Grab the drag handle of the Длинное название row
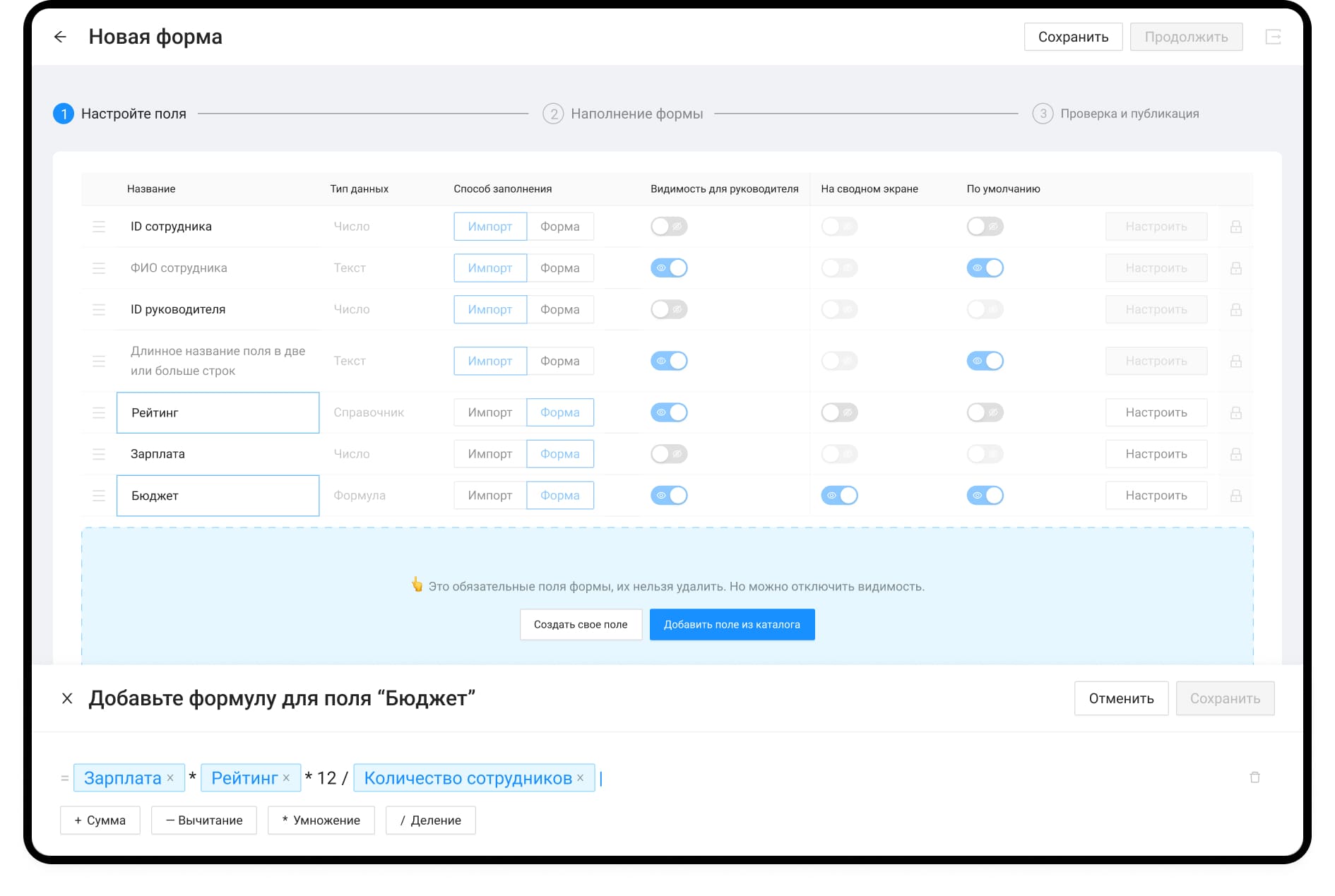The image size is (1335, 896). tap(99, 361)
